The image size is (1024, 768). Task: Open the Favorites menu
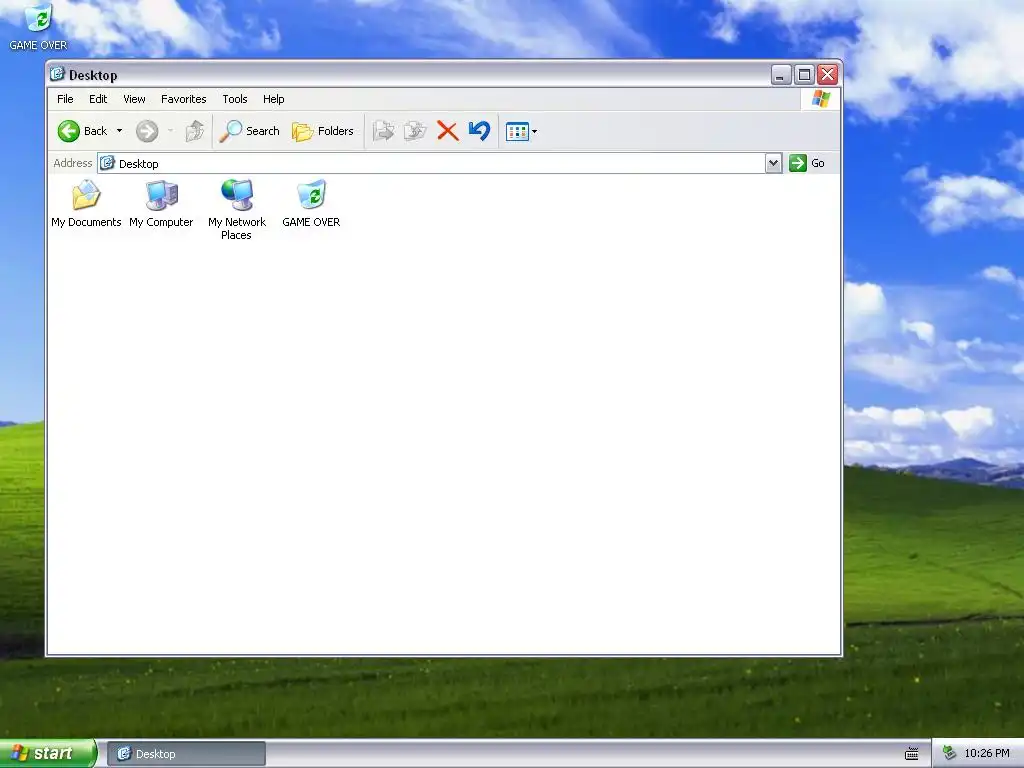(x=184, y=99)
